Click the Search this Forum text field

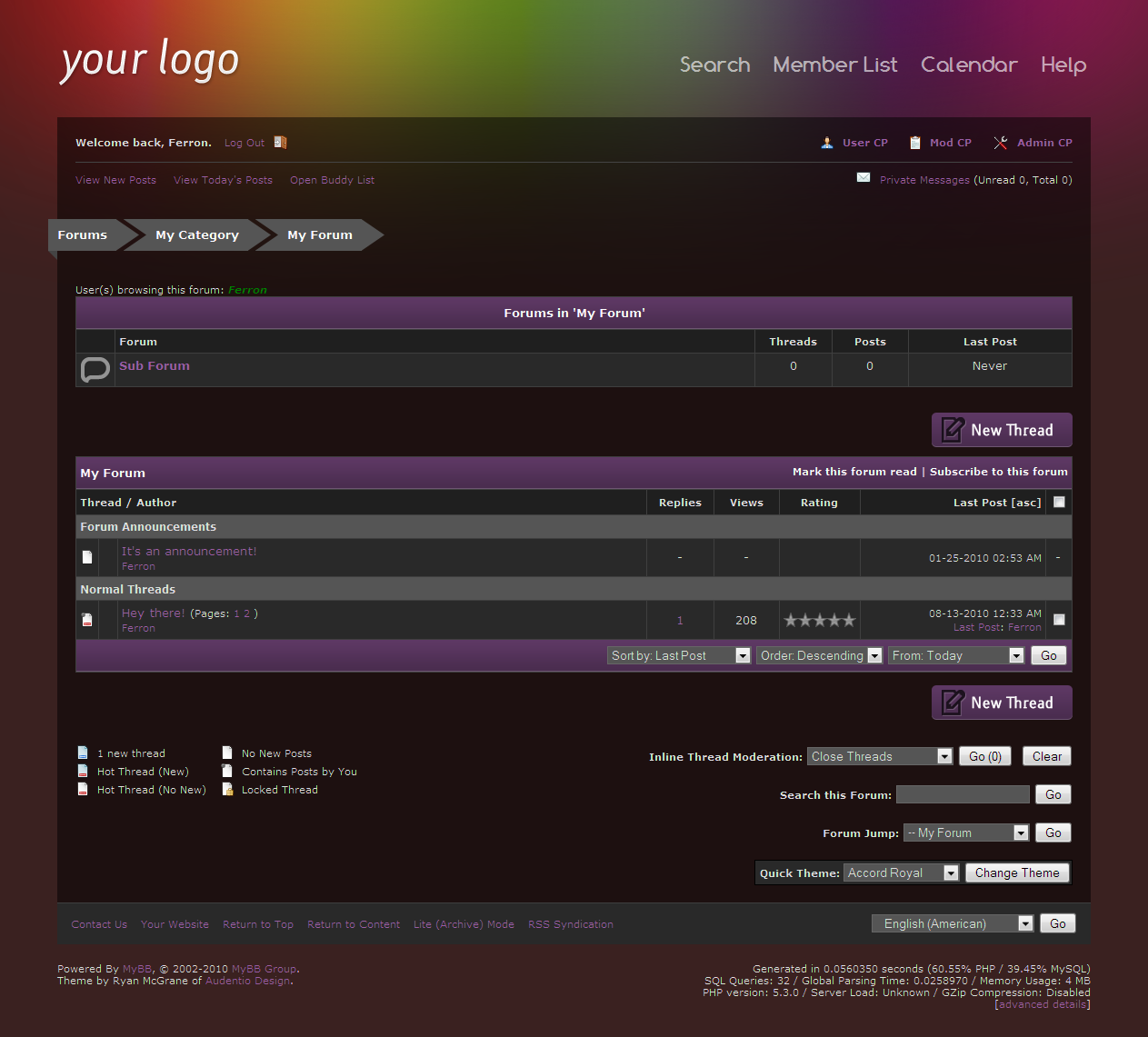coord(963,794)
